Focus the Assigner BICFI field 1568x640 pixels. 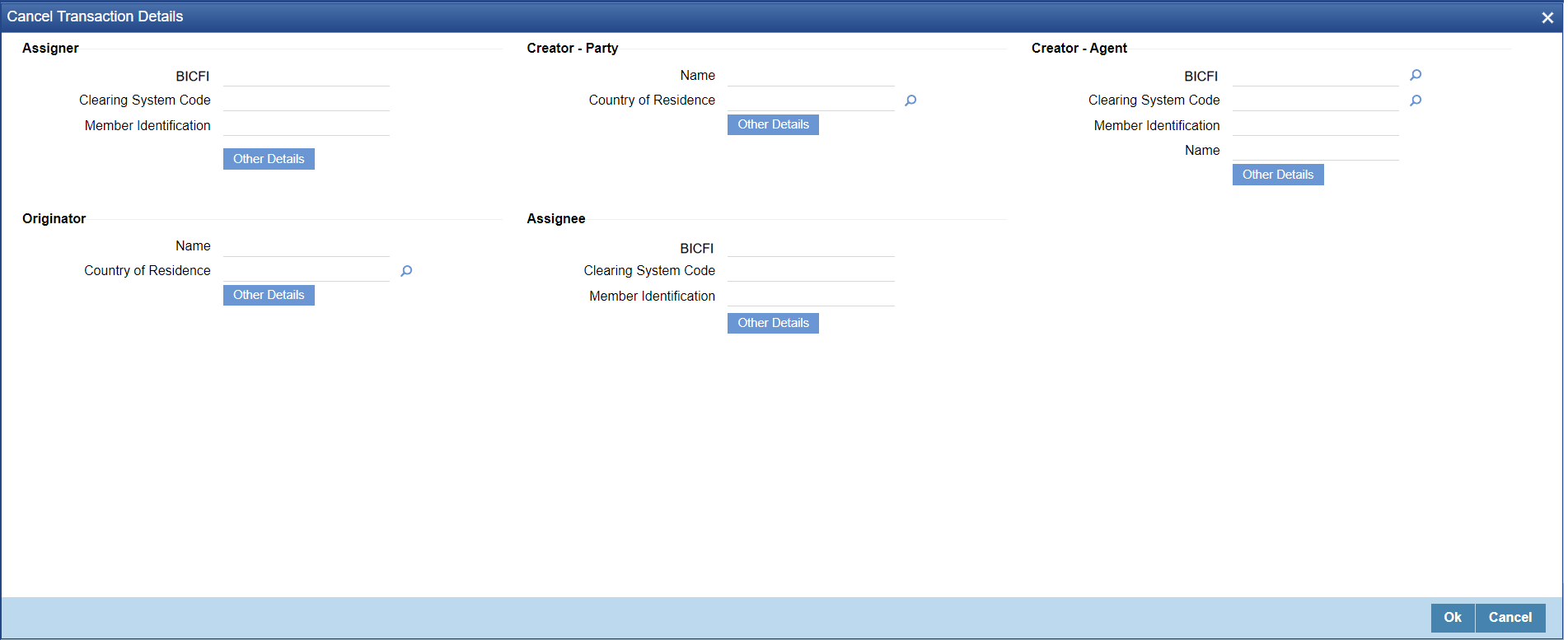[307, 76]
